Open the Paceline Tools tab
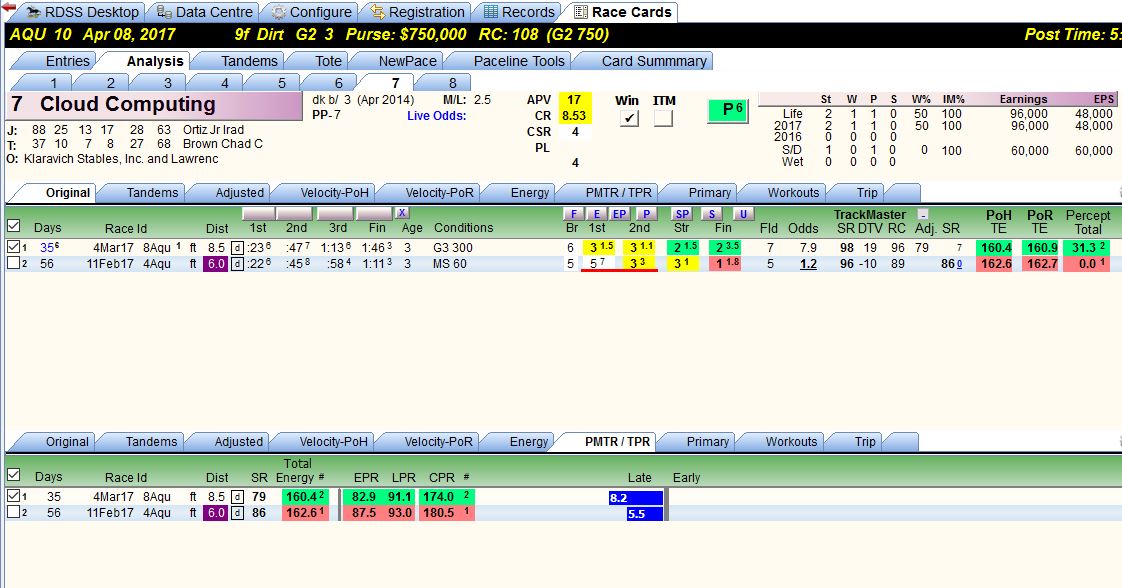Image resolution: width=1122 pixels, height=588 pixels. tap(519, 61)
